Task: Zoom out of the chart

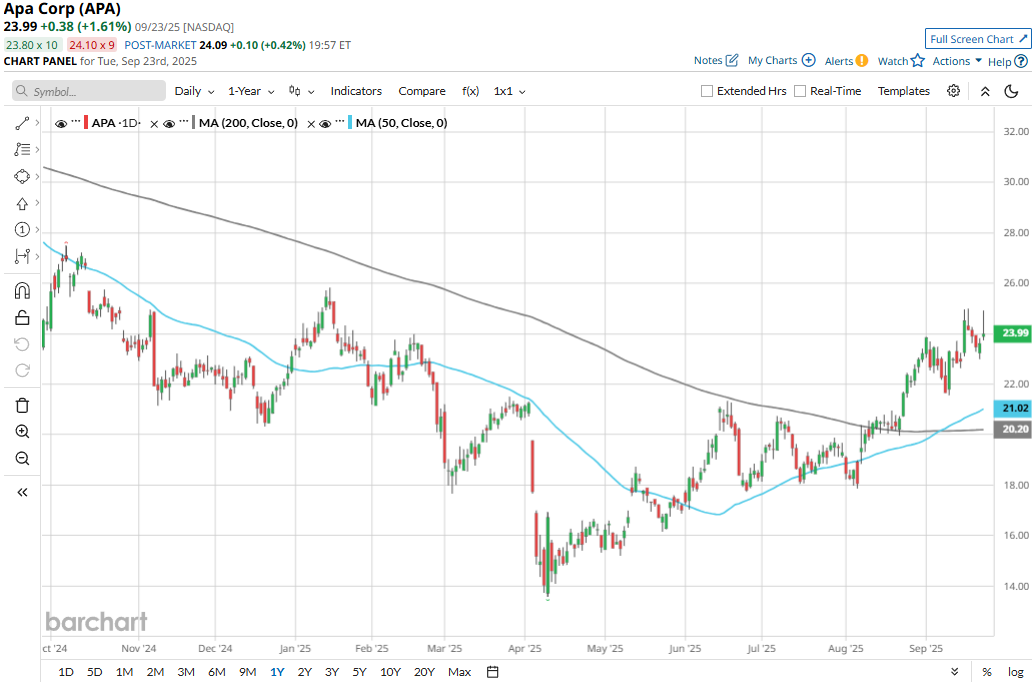Action: 22,459
